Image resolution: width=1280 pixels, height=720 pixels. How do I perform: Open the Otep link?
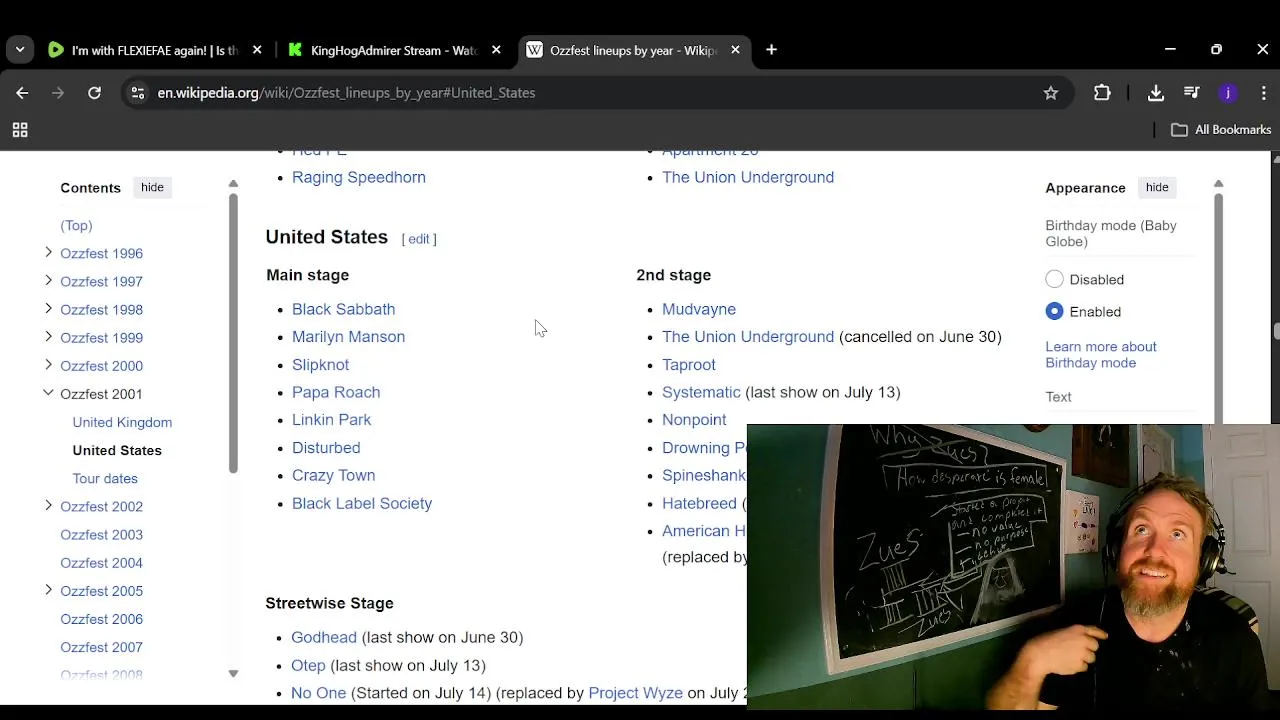tap(308, 665)
